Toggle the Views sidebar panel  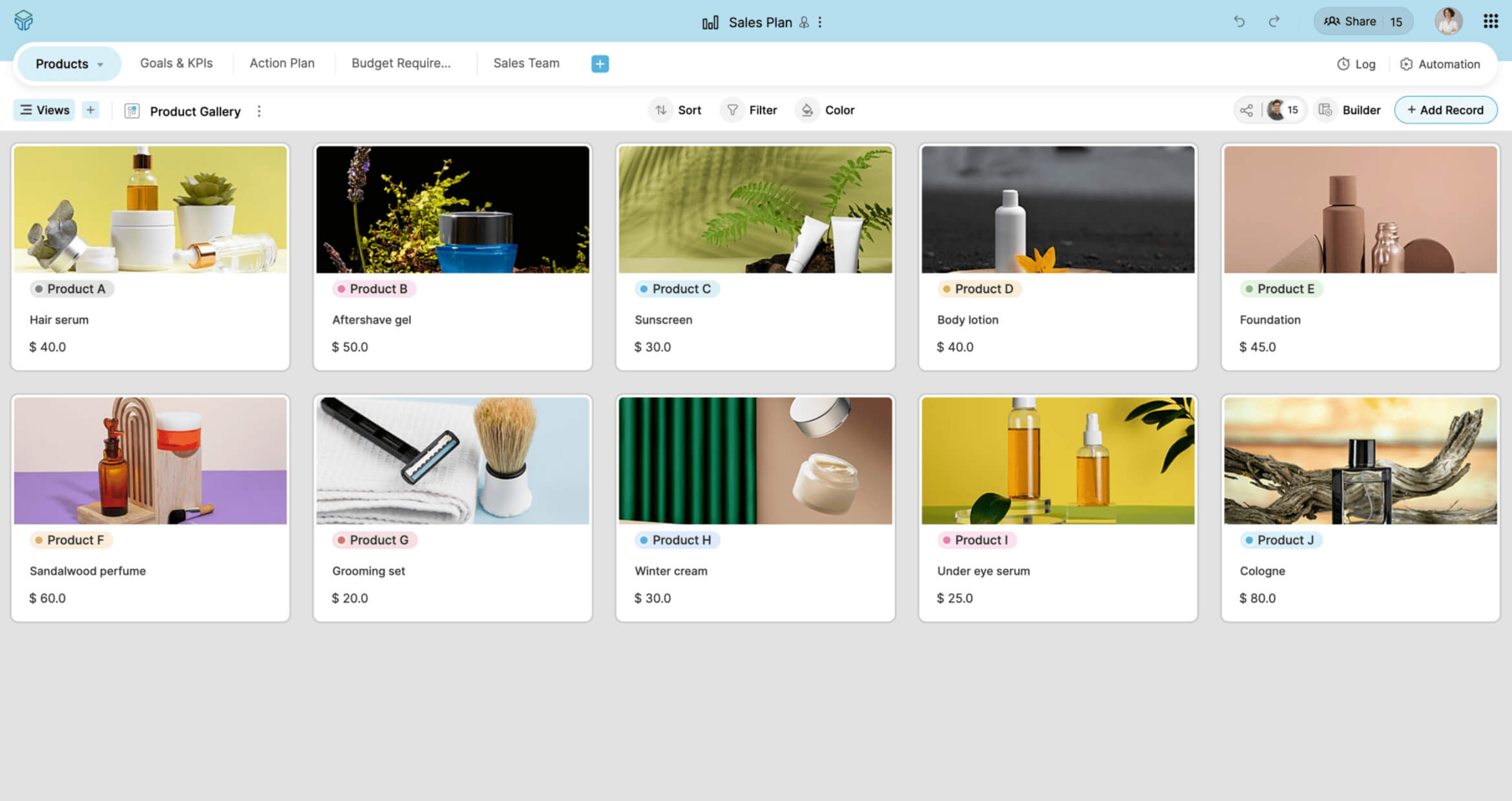pyautogui.click(x=45, y=110)
